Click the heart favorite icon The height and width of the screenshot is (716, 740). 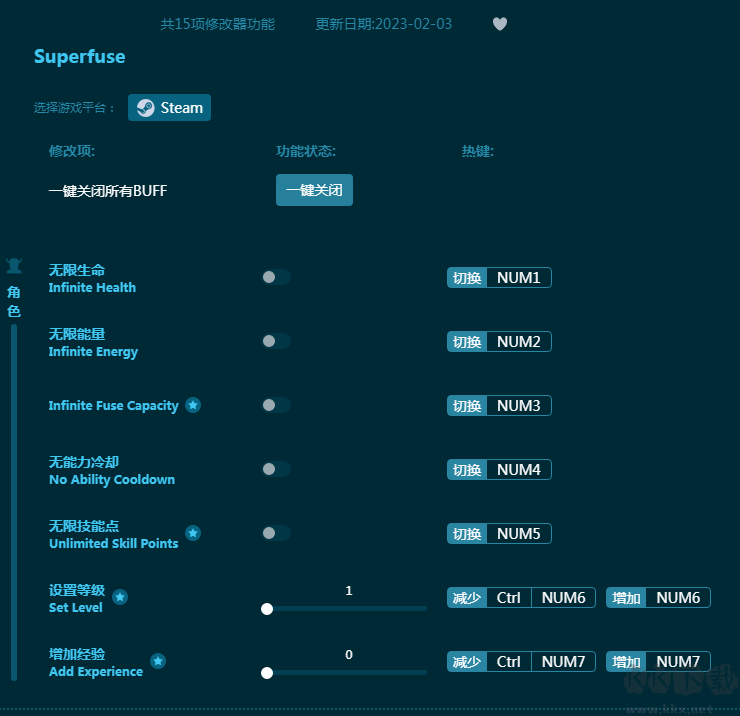click(500, 24)
